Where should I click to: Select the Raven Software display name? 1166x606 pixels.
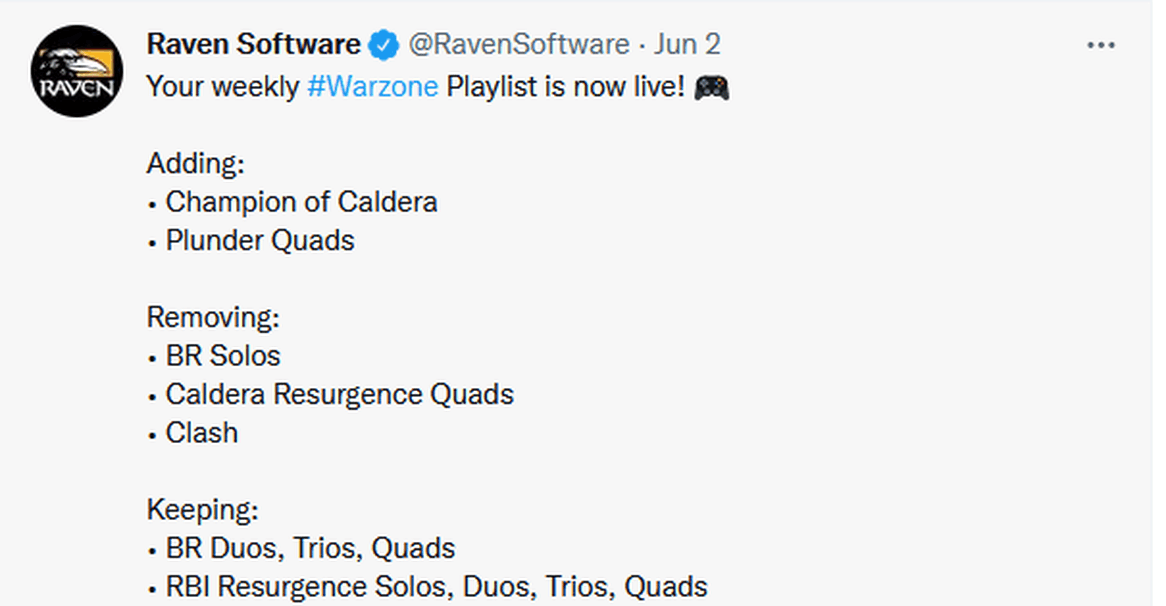(254, 45)
